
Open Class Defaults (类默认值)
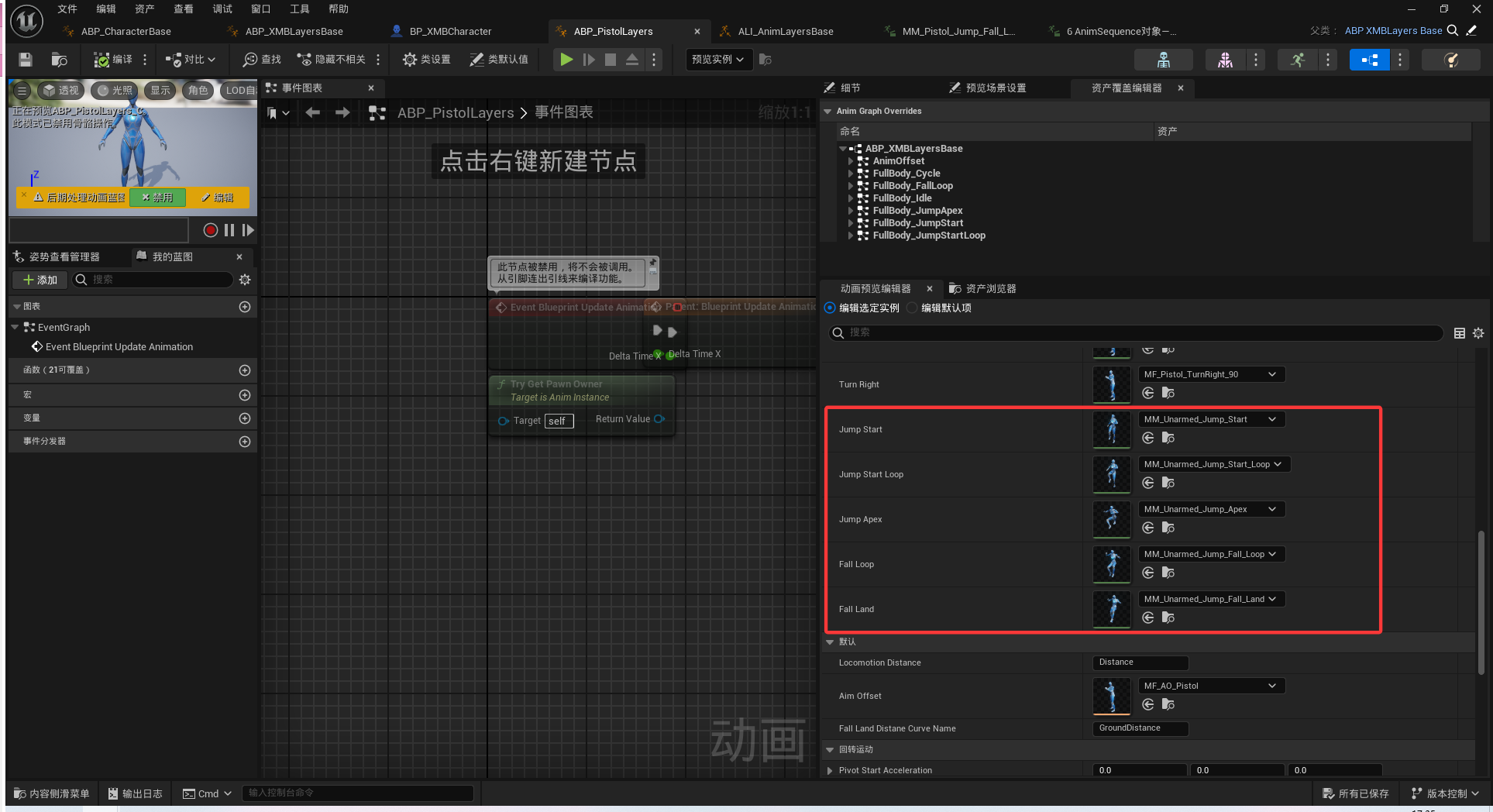499,60
